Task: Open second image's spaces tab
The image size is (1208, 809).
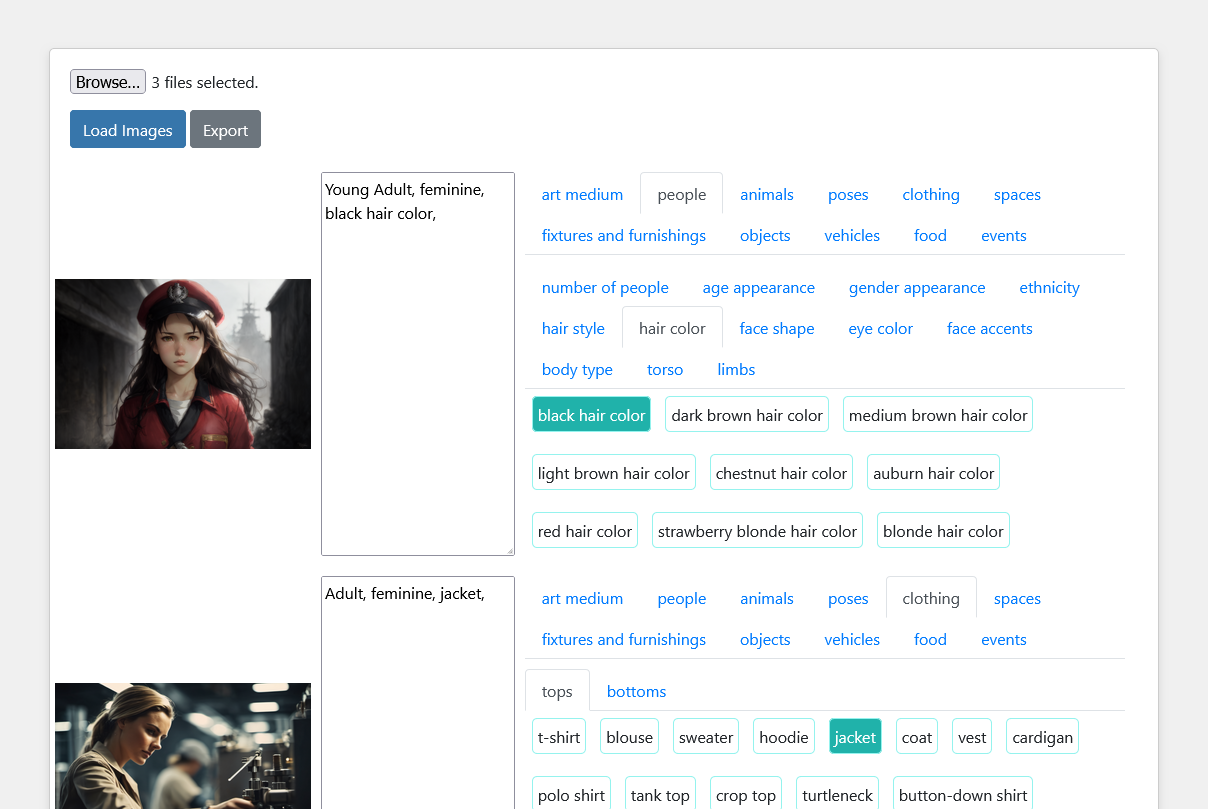Action: coord(1017,598)
